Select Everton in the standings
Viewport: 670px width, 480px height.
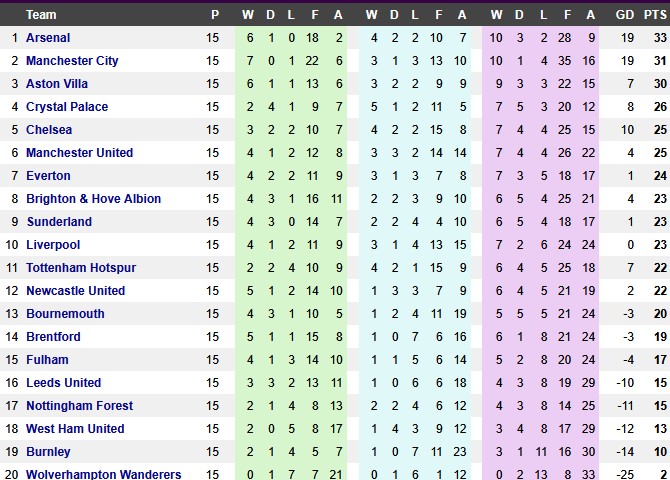(47, 176)
